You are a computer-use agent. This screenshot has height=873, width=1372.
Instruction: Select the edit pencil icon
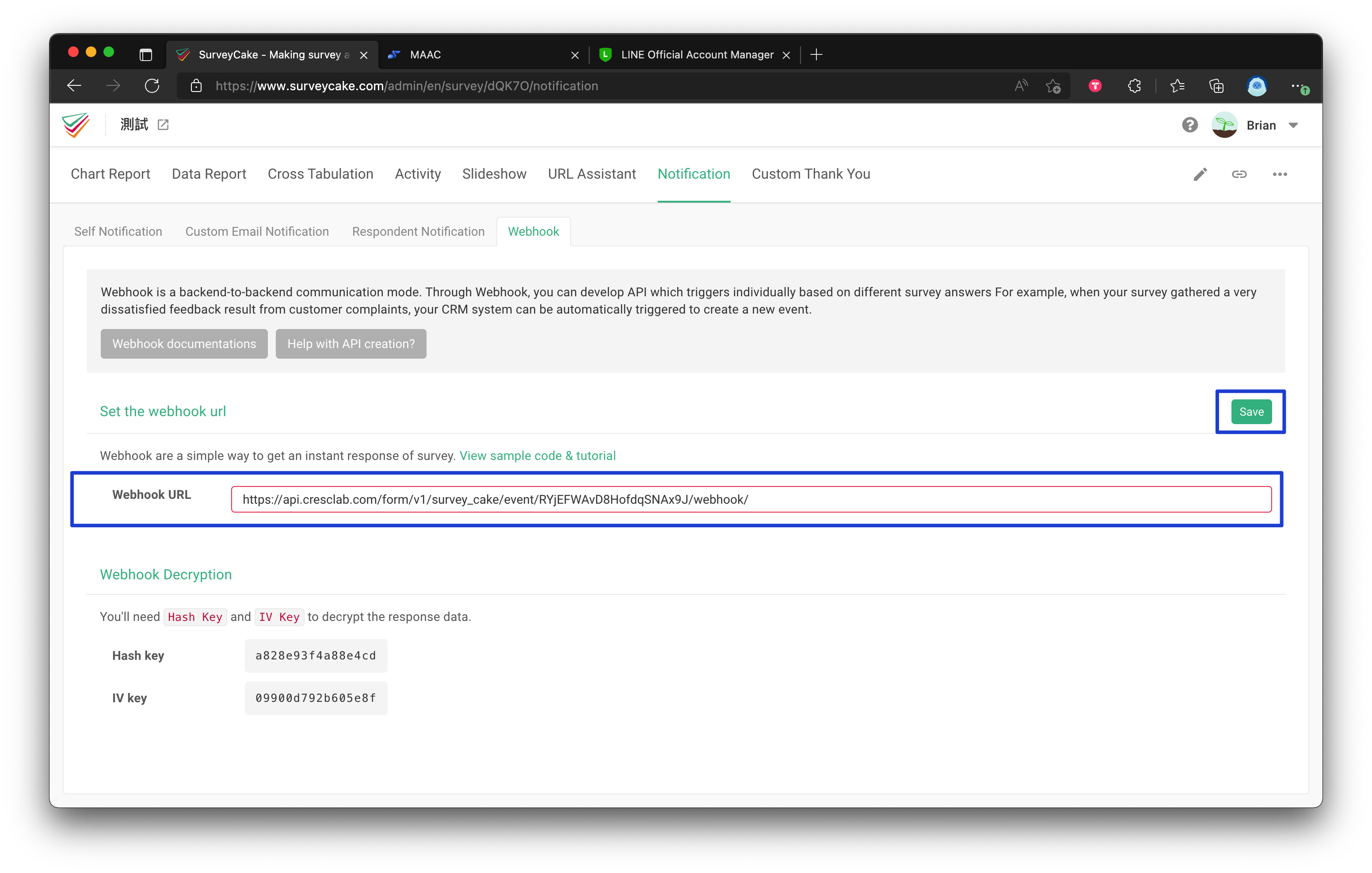pos(1200,174)
